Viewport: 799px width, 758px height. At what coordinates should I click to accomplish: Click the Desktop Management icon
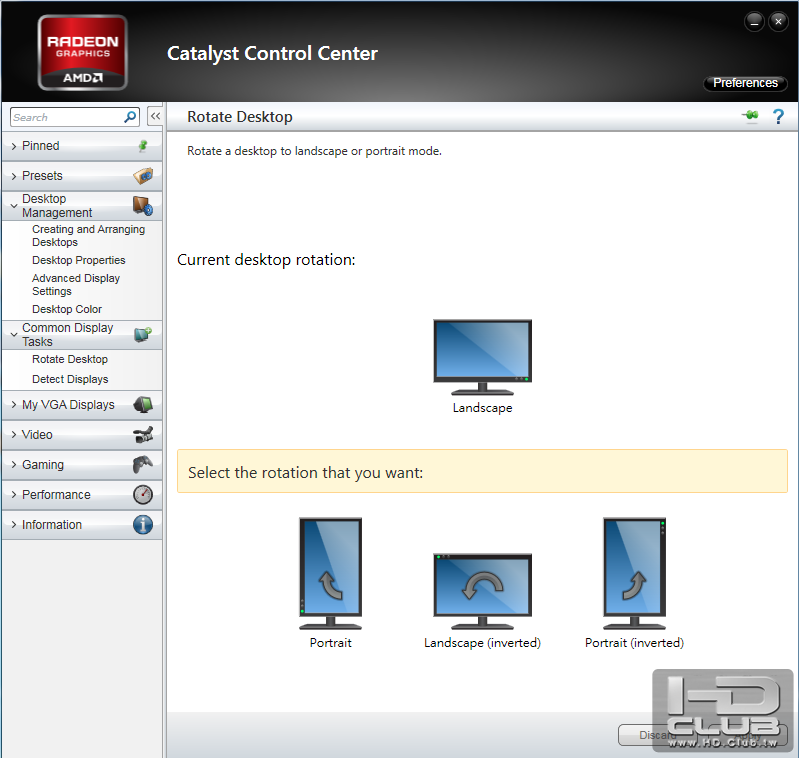pyautogui.click(x=143, y=206)
